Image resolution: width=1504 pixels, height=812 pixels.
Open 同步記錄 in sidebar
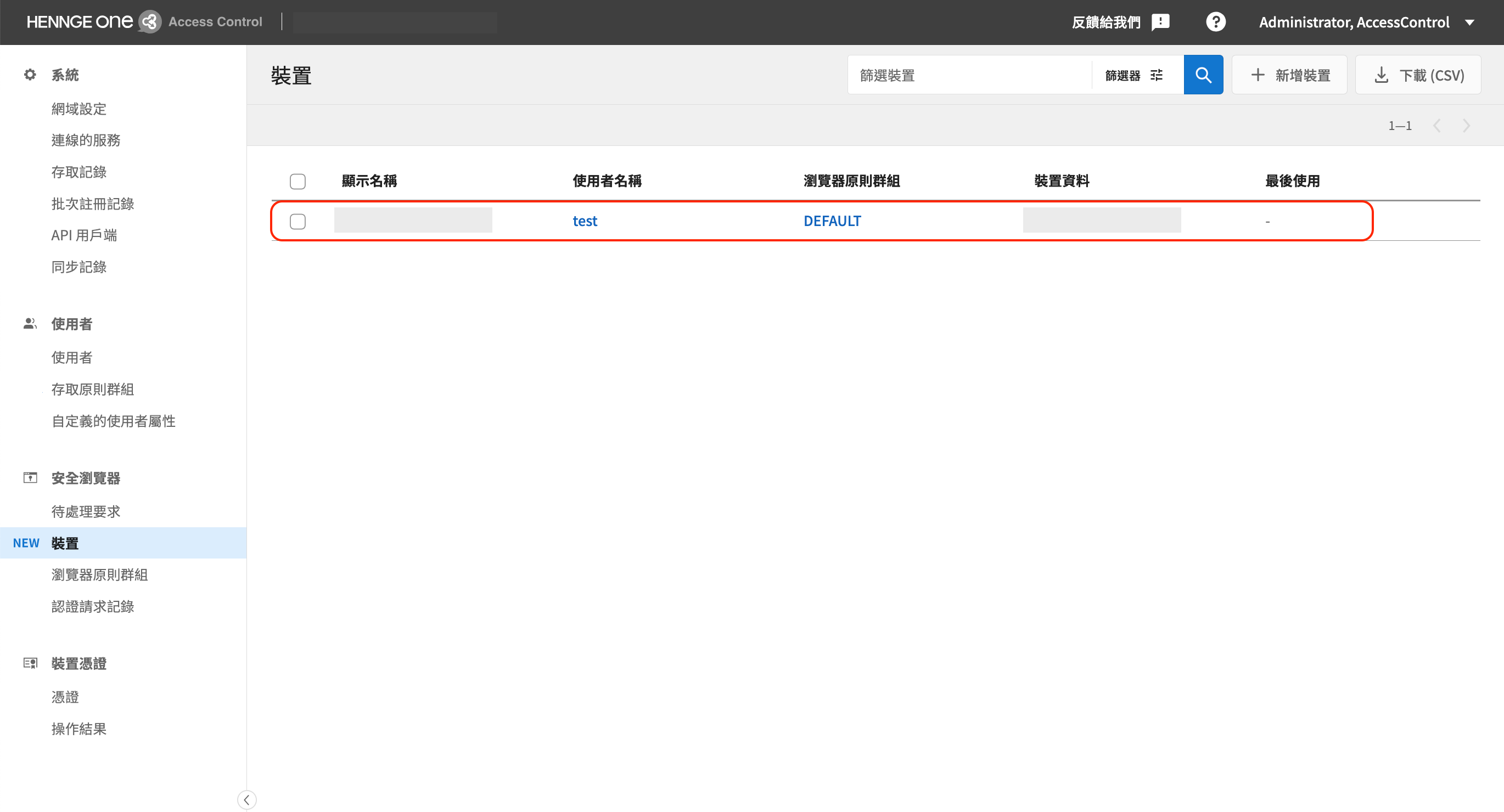(79, 267)
